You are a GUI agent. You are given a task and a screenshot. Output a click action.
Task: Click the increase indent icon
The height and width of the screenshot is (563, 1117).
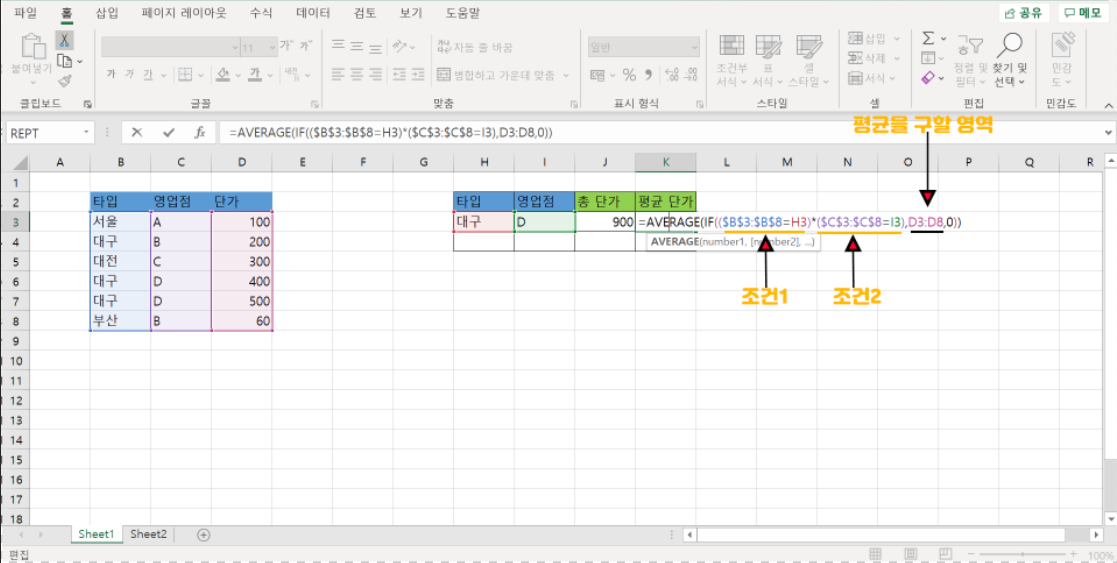419,73
